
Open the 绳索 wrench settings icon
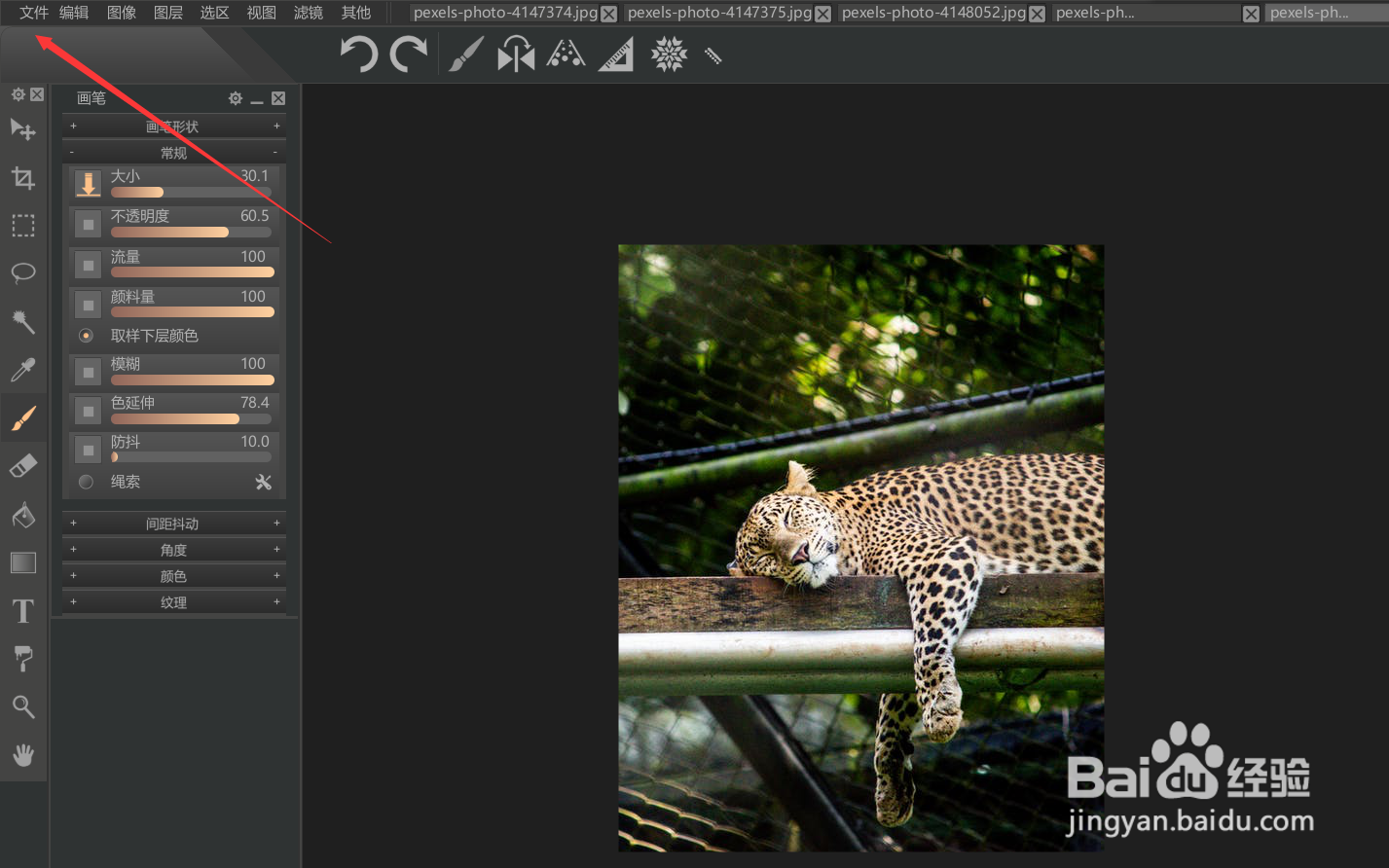pyautogui.click(x=264, y=482)
